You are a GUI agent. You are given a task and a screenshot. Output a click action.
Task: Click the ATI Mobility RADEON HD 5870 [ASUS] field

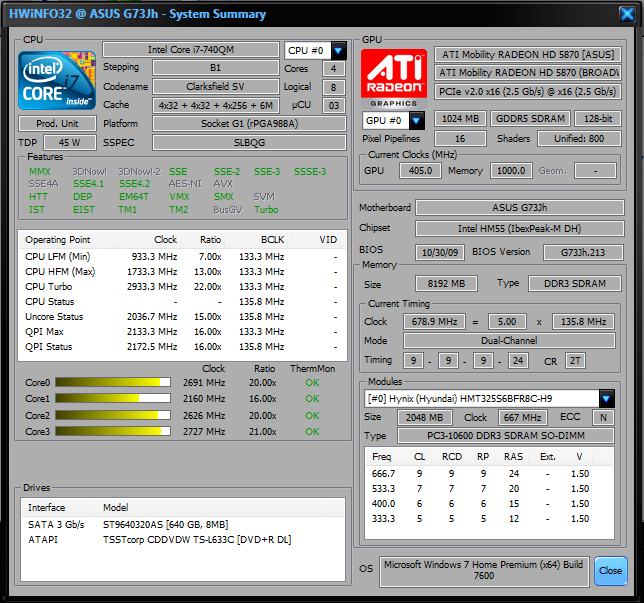(528, 55)
